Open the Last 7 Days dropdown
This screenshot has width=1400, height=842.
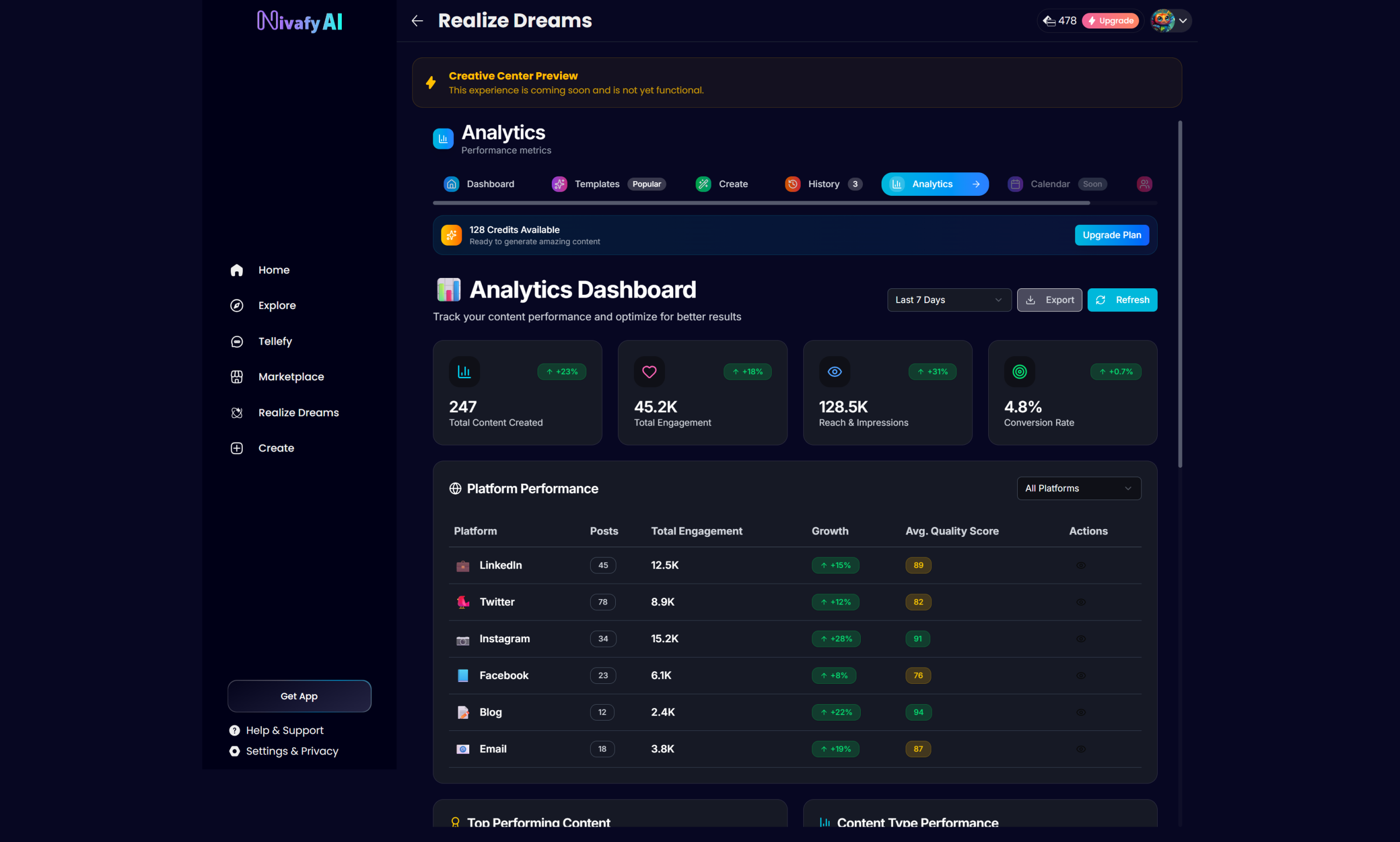click(x=949, y=300)
